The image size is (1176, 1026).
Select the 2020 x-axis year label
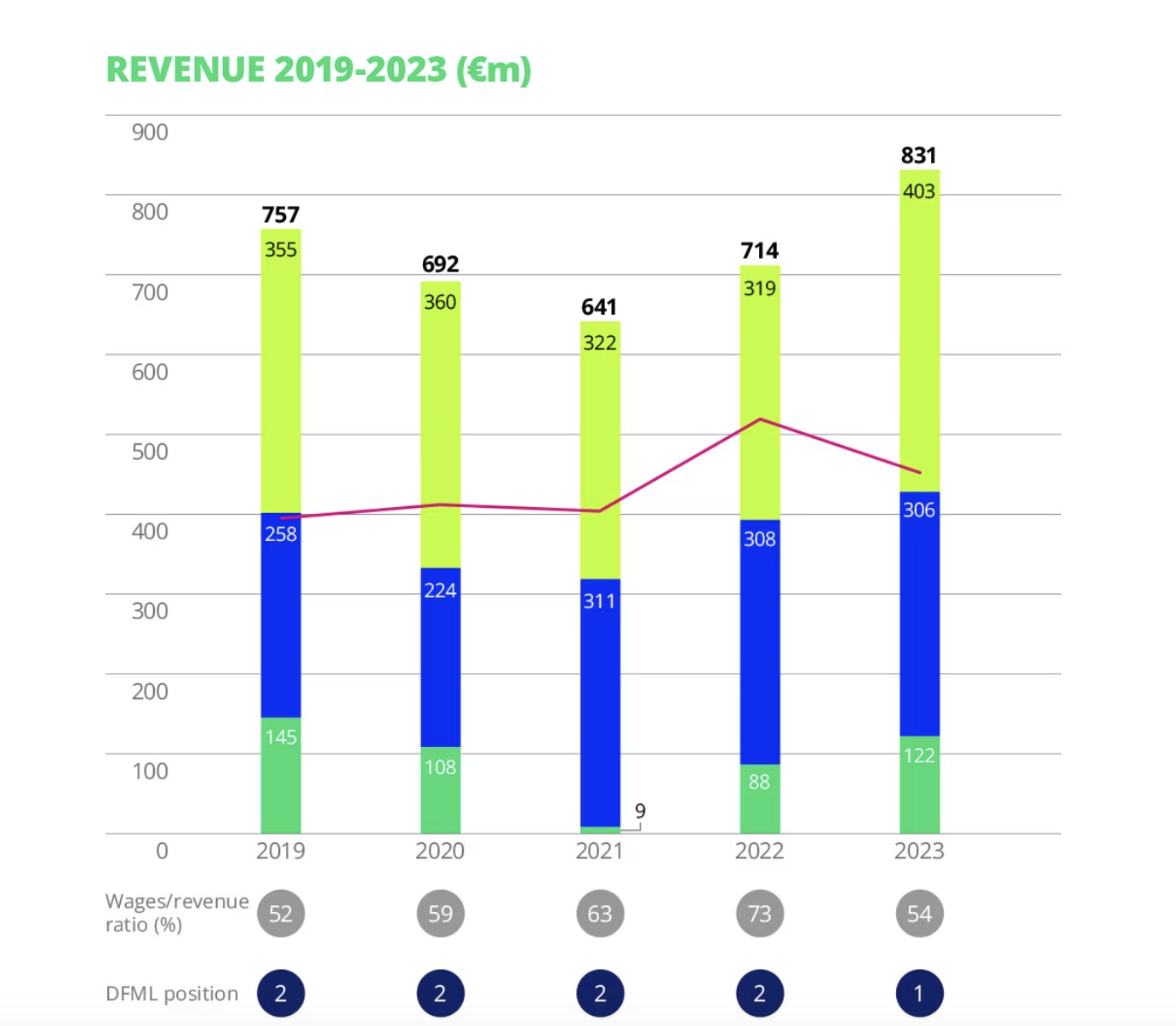click(440, 851)
